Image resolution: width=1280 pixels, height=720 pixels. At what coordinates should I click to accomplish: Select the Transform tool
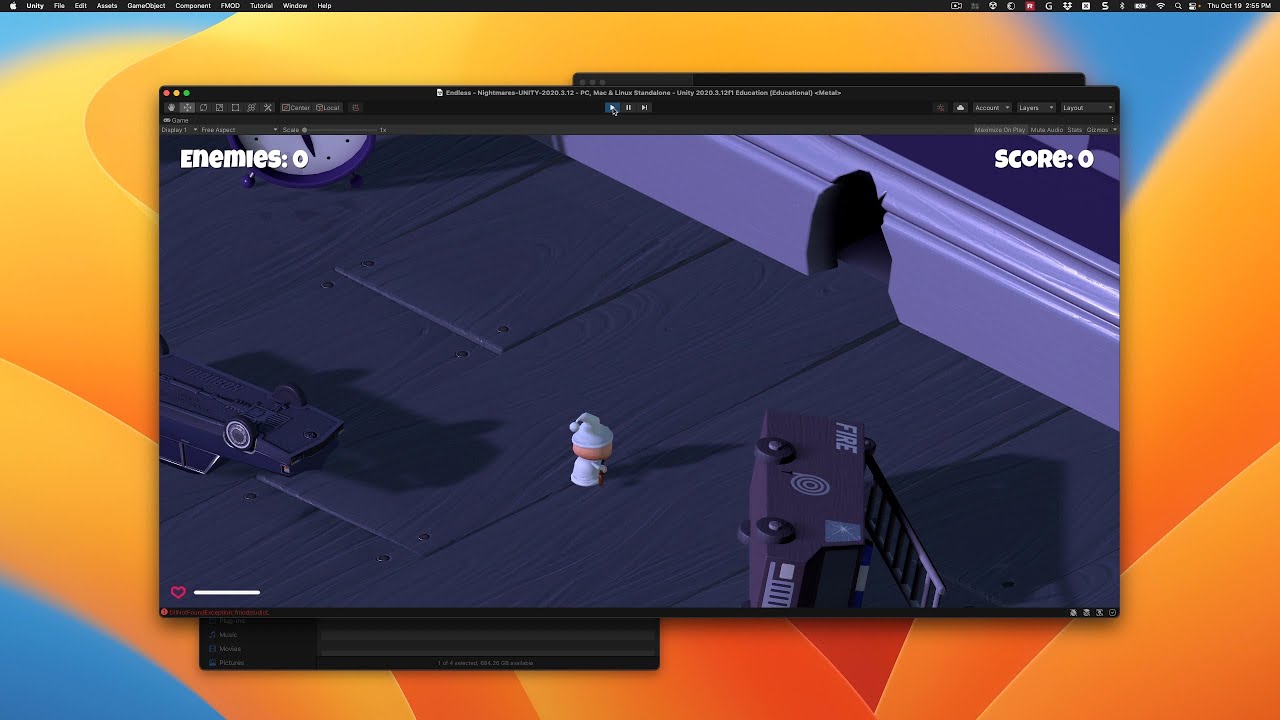coord(251,108)
